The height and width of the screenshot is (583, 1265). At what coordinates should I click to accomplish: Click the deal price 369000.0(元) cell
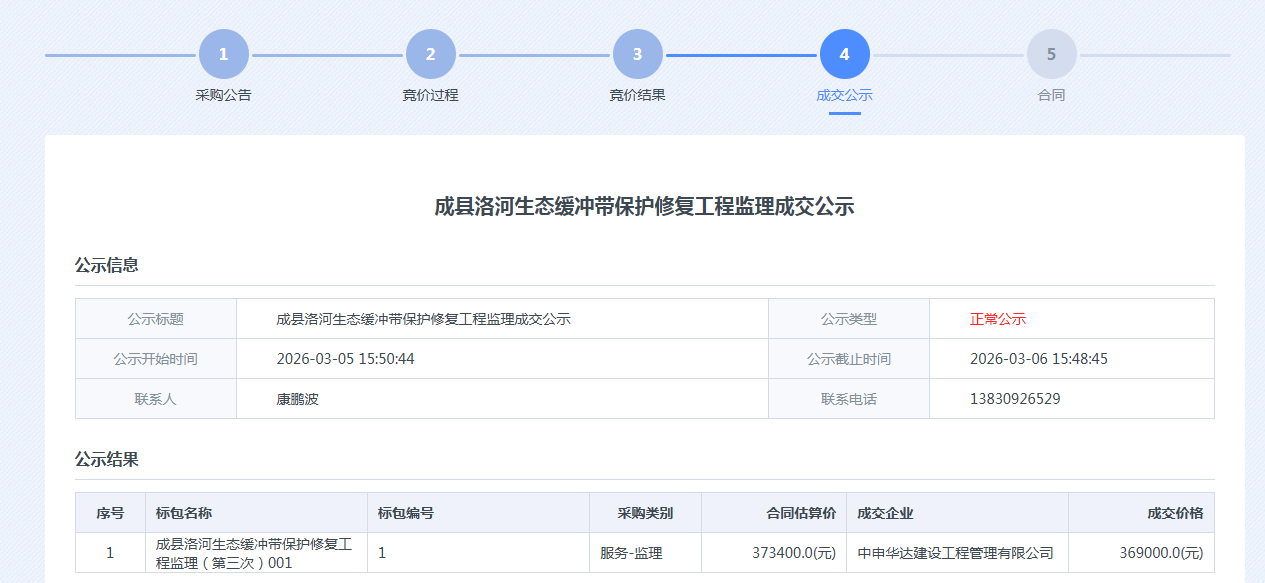click(1161, 553)
